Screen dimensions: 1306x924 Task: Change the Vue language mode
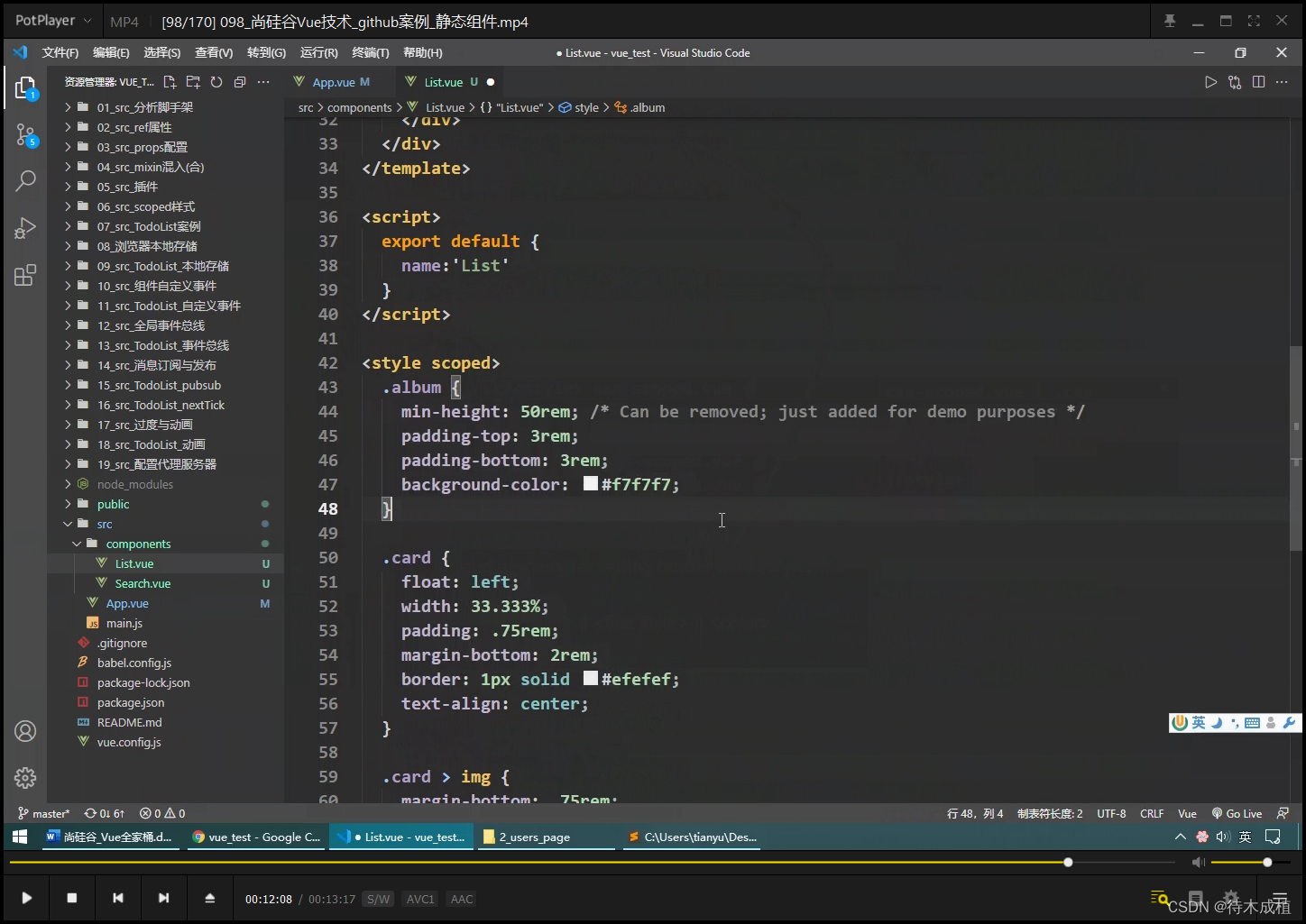[x=1187, y=813]
